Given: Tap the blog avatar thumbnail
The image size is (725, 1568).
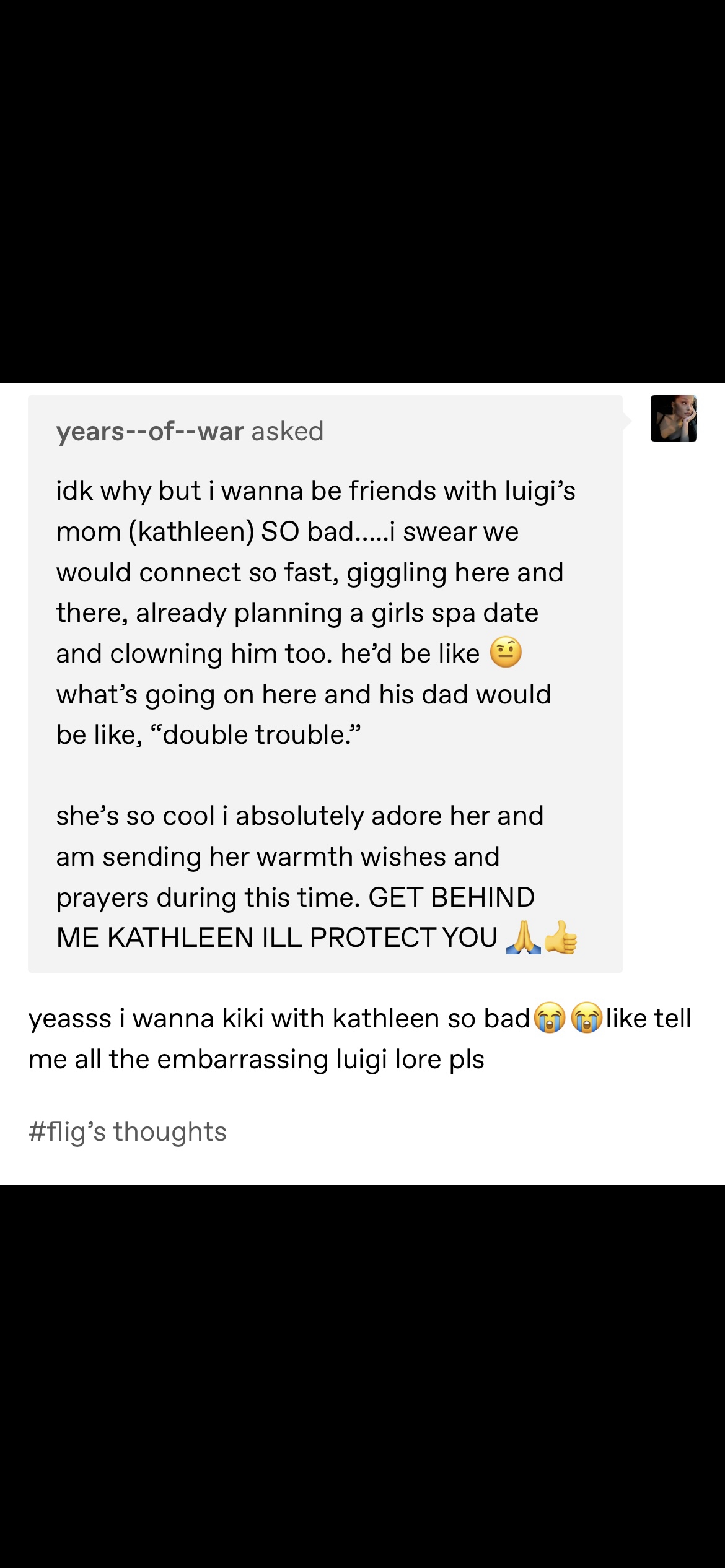Looking at the screenshot, I should (x=674, y=418).
